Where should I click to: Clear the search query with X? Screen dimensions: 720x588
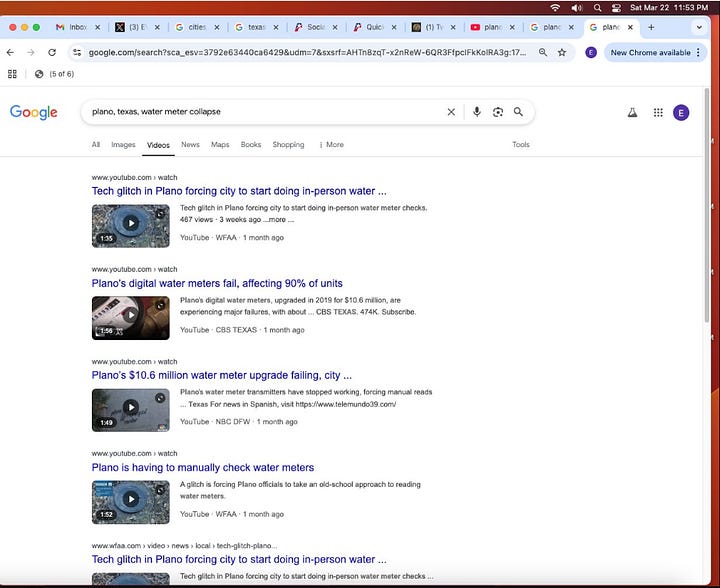pyautogui.click(x=451, y=112)
